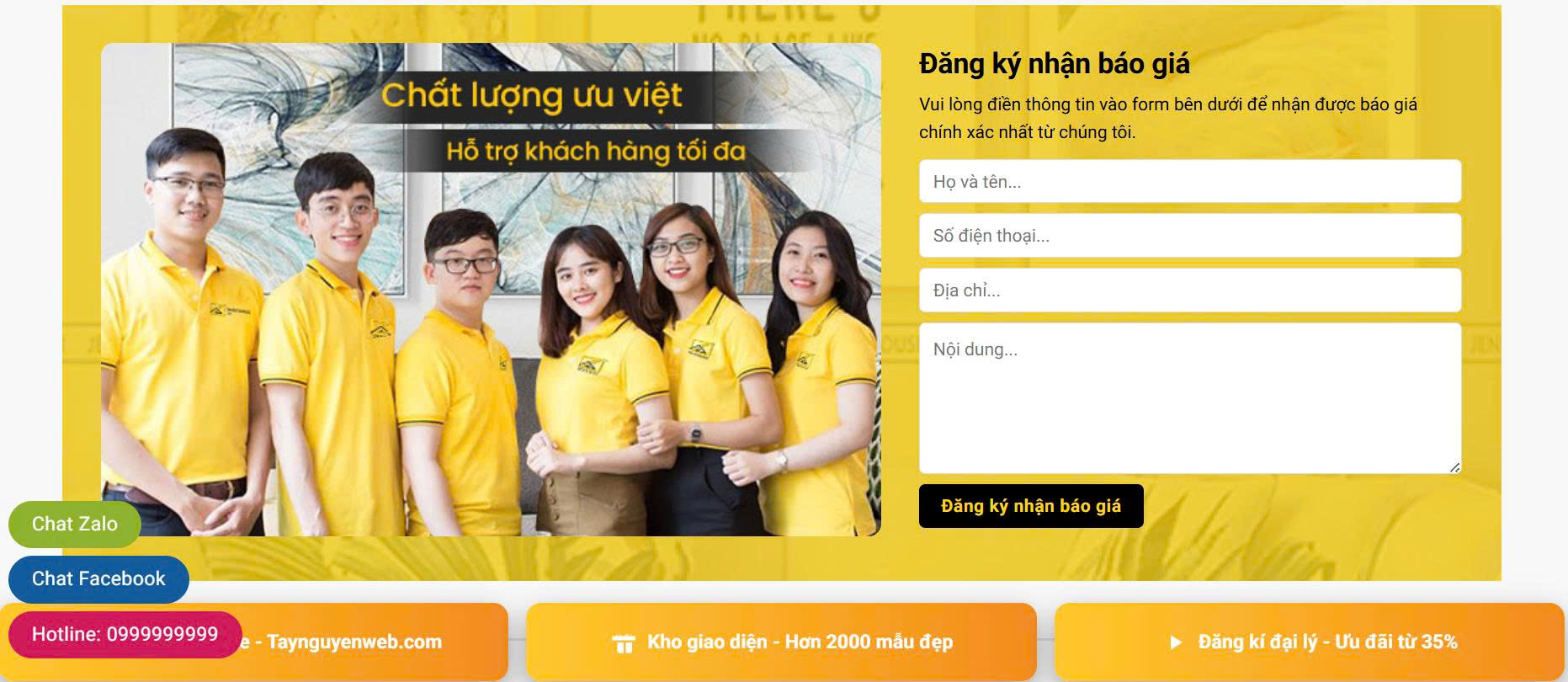Visit Kho giao diện - Hơn 2000 mẫu đẹp
Viewport: 1568px width, 682px height.
(781, 642)
